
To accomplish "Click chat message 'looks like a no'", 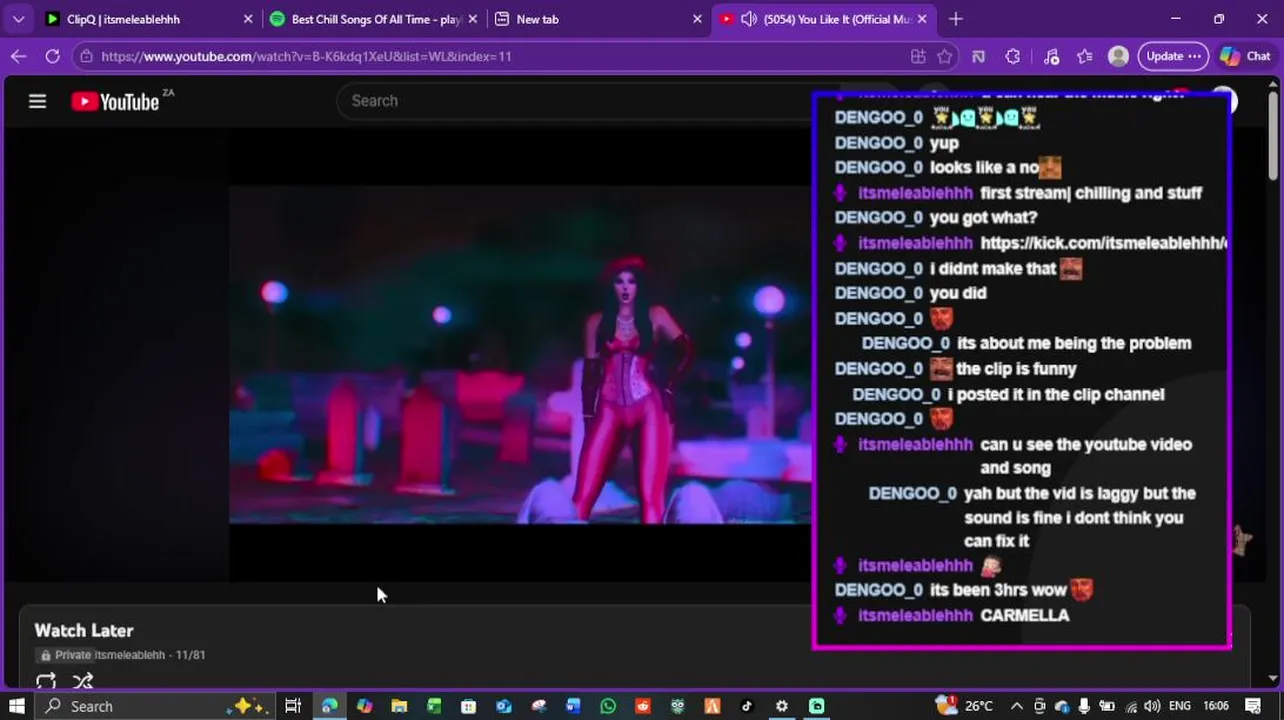I will tap(983, 168).
